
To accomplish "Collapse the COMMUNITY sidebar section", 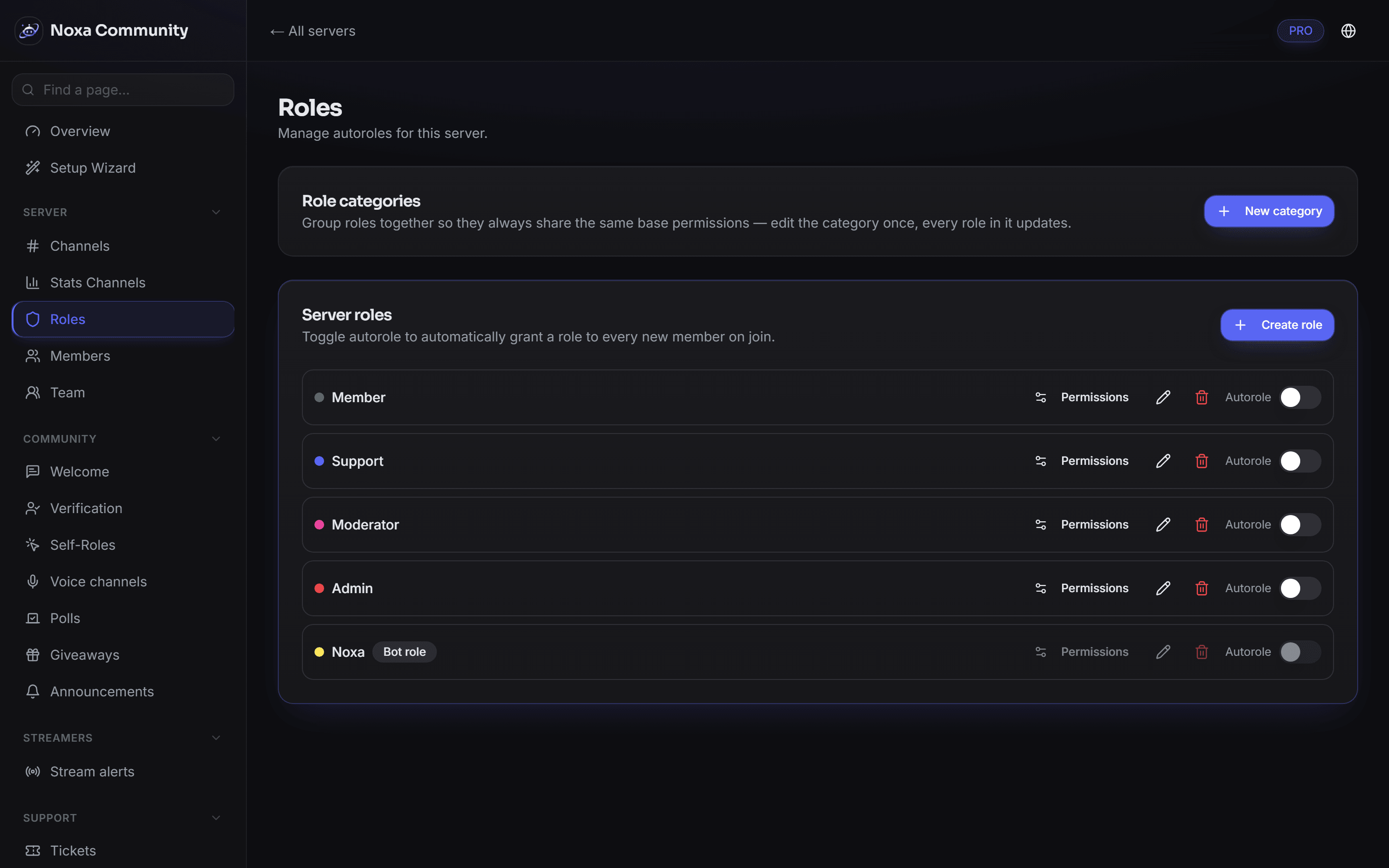I will tap(216, 439).
